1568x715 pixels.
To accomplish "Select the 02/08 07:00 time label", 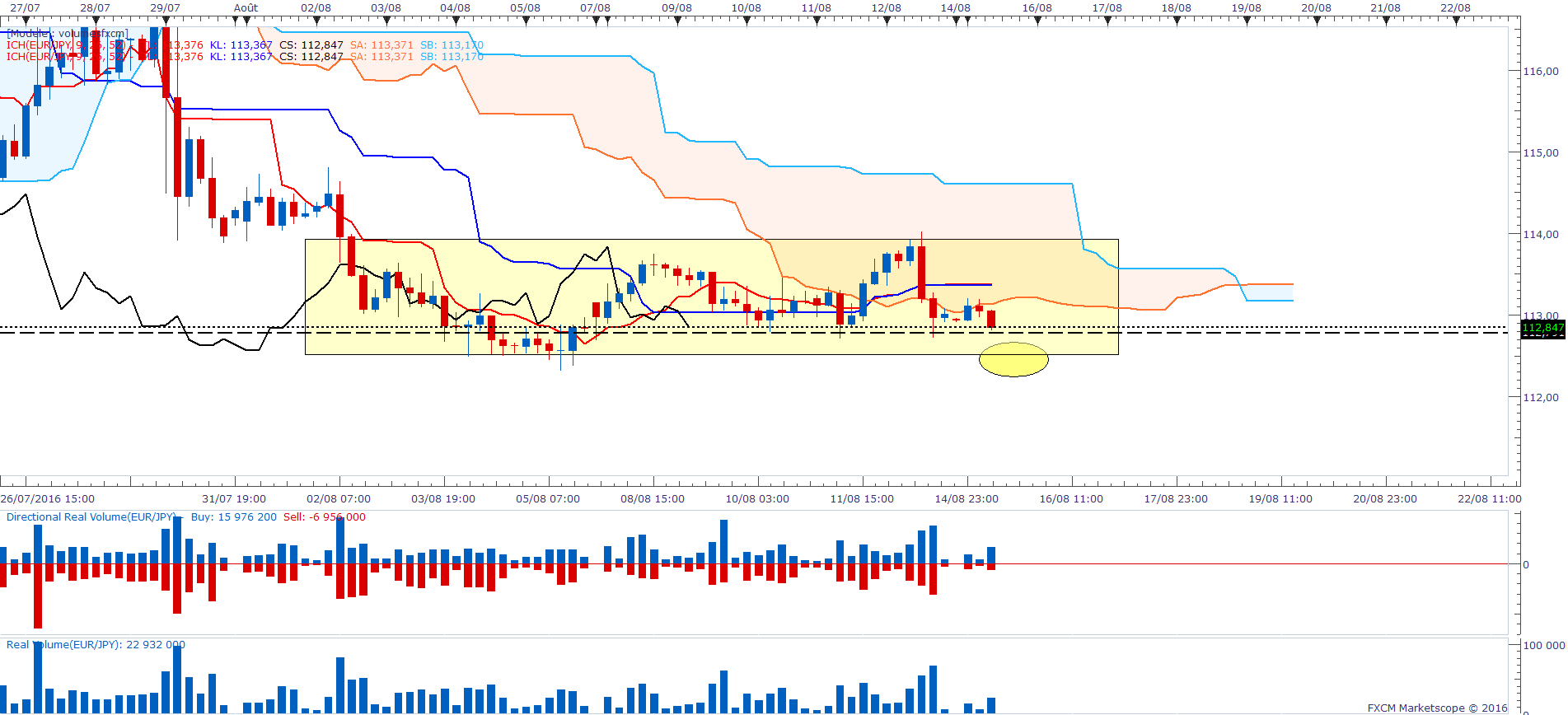I will (x=339, y=499).
